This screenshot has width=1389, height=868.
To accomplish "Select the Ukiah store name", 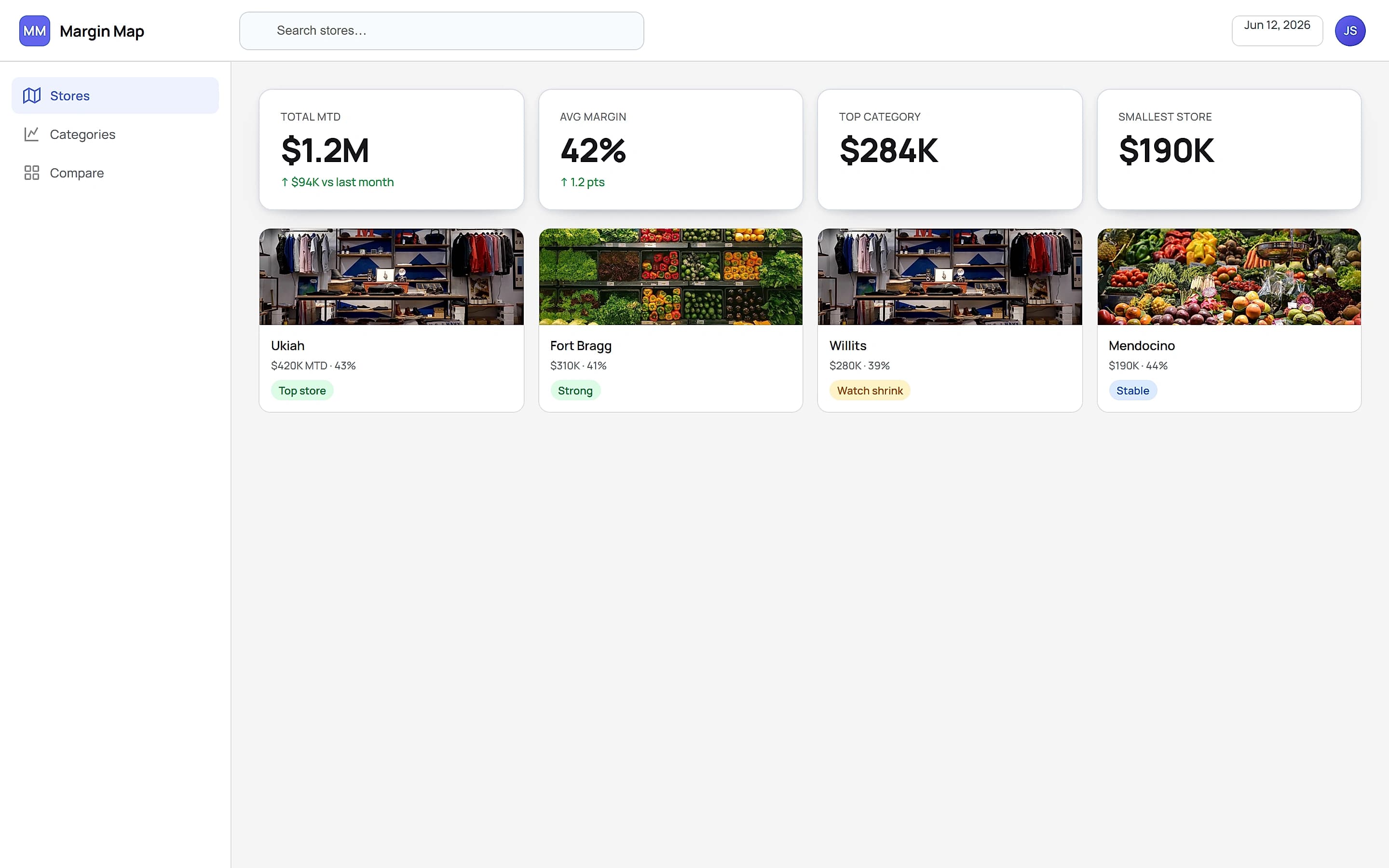I will coord(287,346).
